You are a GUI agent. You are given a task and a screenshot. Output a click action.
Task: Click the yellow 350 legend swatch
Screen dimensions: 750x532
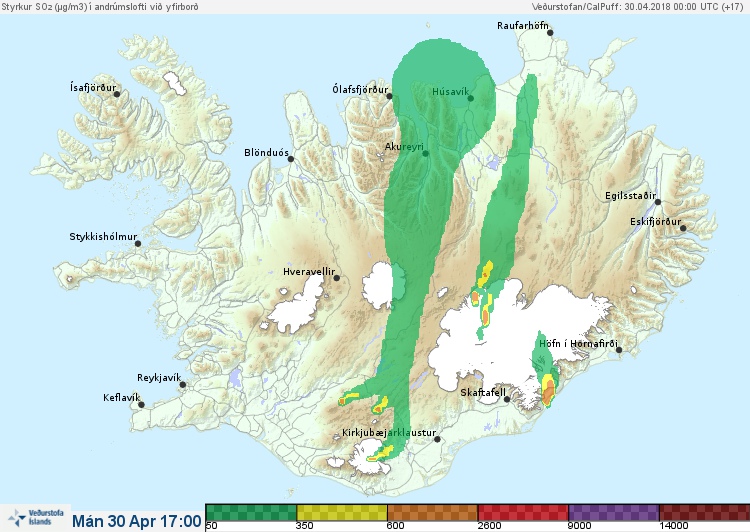point(342,512)
